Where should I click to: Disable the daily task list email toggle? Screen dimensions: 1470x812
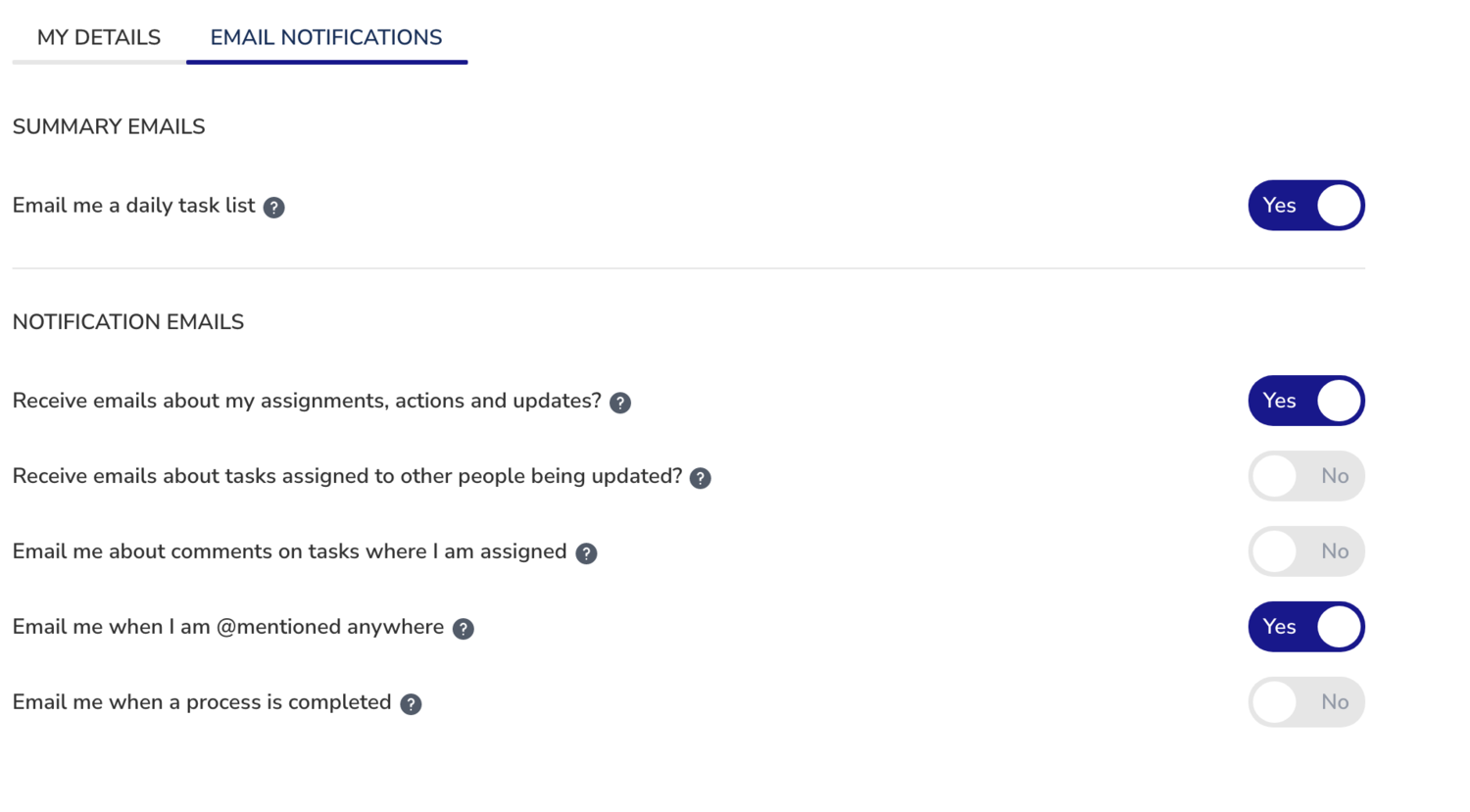1306,206
